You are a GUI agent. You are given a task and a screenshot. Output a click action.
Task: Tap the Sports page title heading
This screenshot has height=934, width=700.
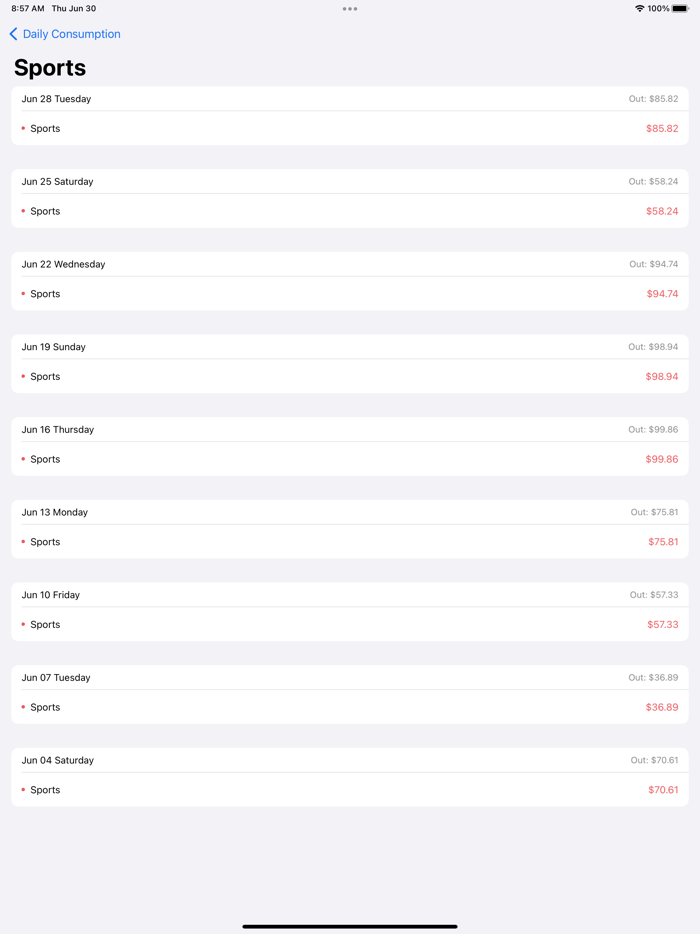(x=48, y=68)
